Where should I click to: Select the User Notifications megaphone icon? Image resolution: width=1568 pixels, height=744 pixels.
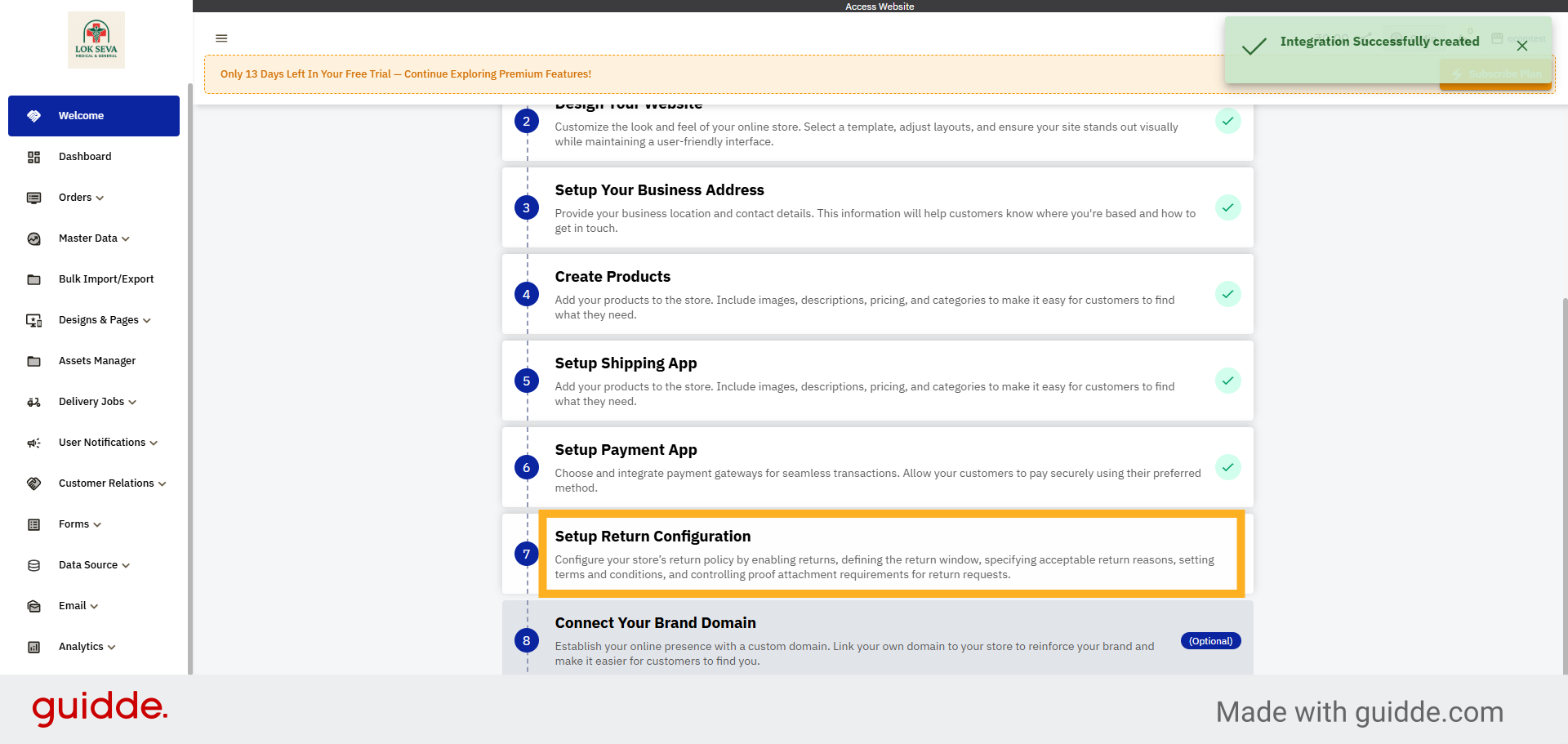tap(33, 443)
